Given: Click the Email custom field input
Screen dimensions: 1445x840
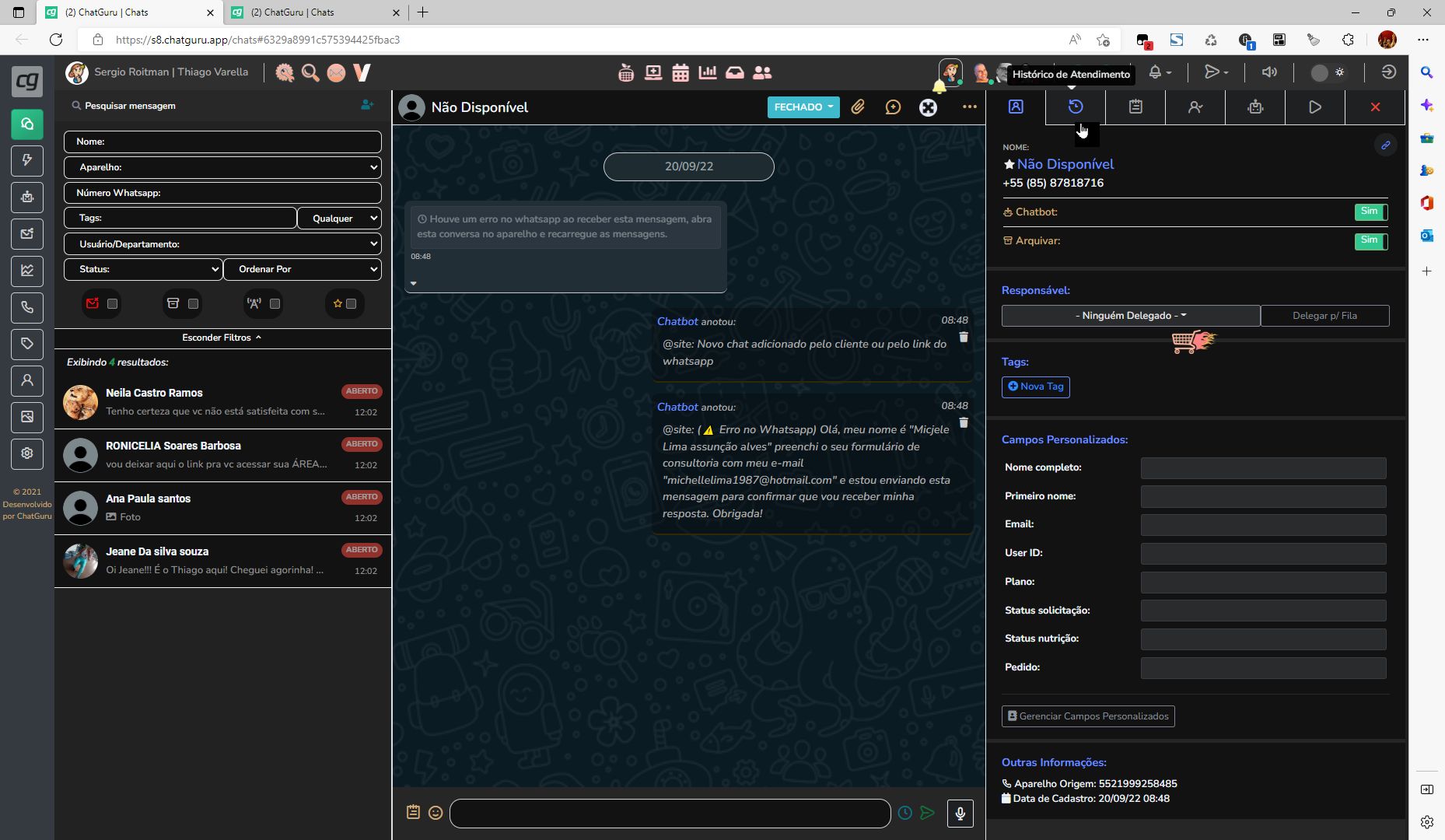Looking at the screenshot, I should [1263, 525].
